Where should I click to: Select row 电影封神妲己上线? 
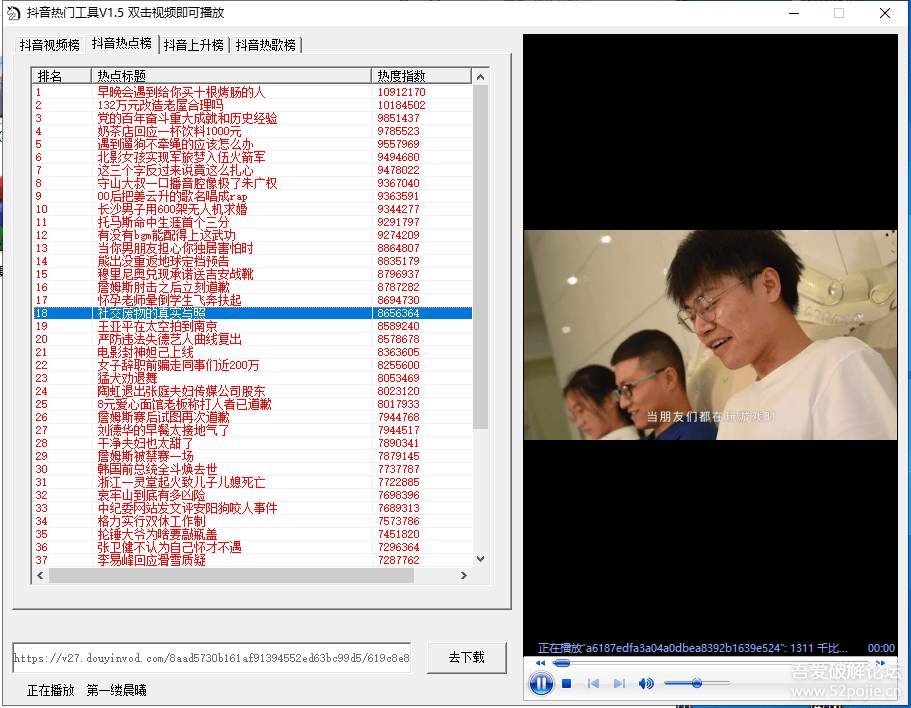pos(252,352)
